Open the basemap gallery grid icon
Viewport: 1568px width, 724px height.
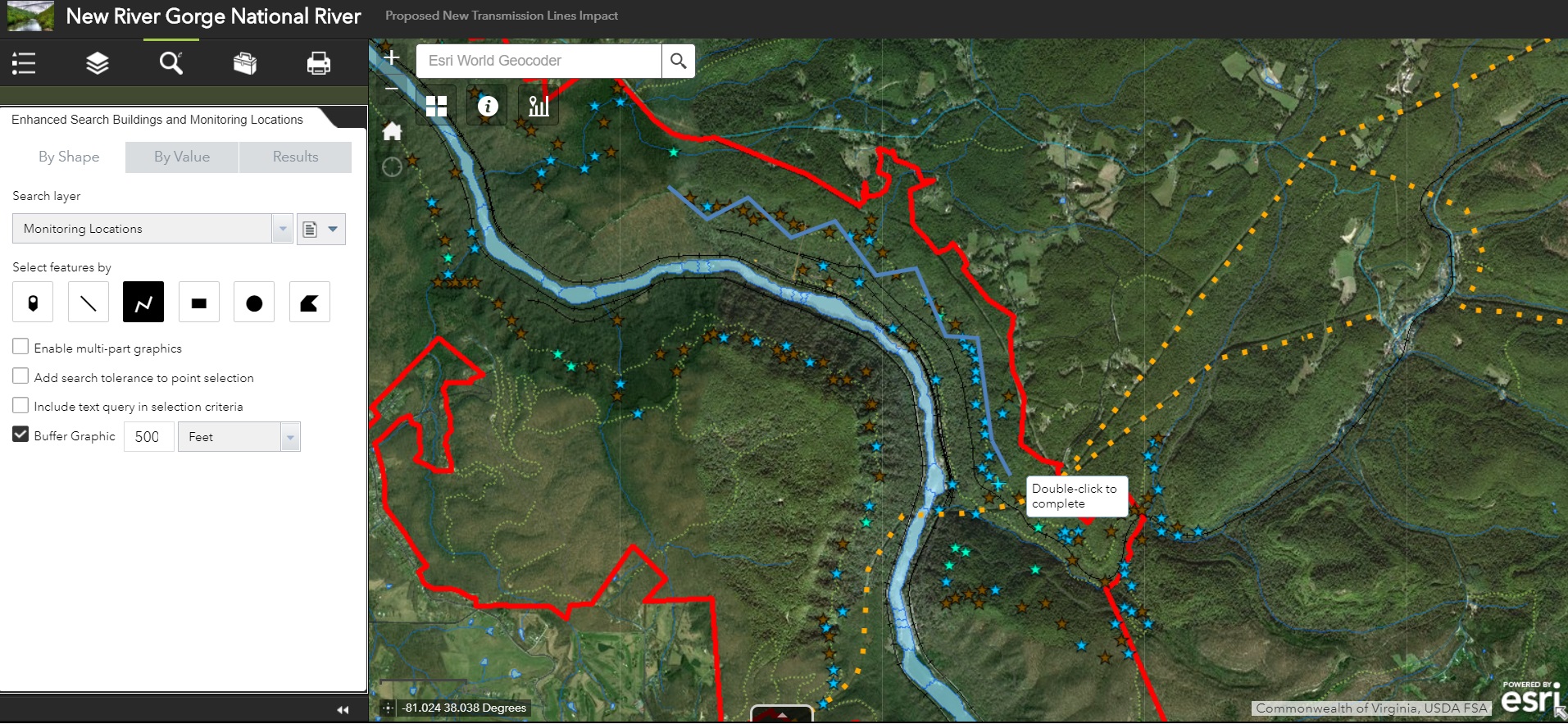pyautogui.click(x=436, y=106)
